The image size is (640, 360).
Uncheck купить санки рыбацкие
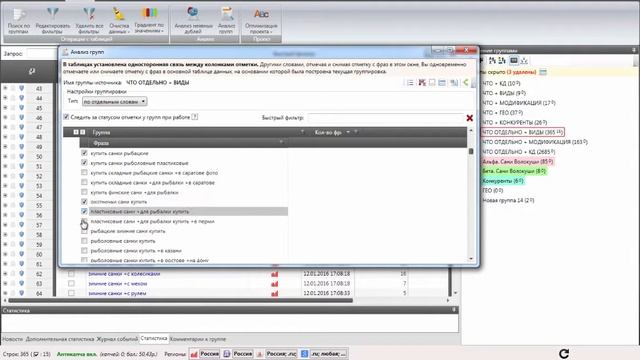click(84, 153)
